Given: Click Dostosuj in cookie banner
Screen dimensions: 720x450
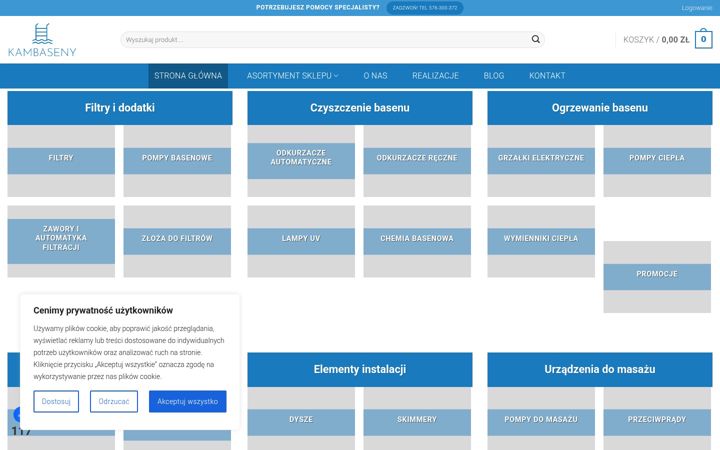Looking at the screenshot, I should [x=56, y=401].
